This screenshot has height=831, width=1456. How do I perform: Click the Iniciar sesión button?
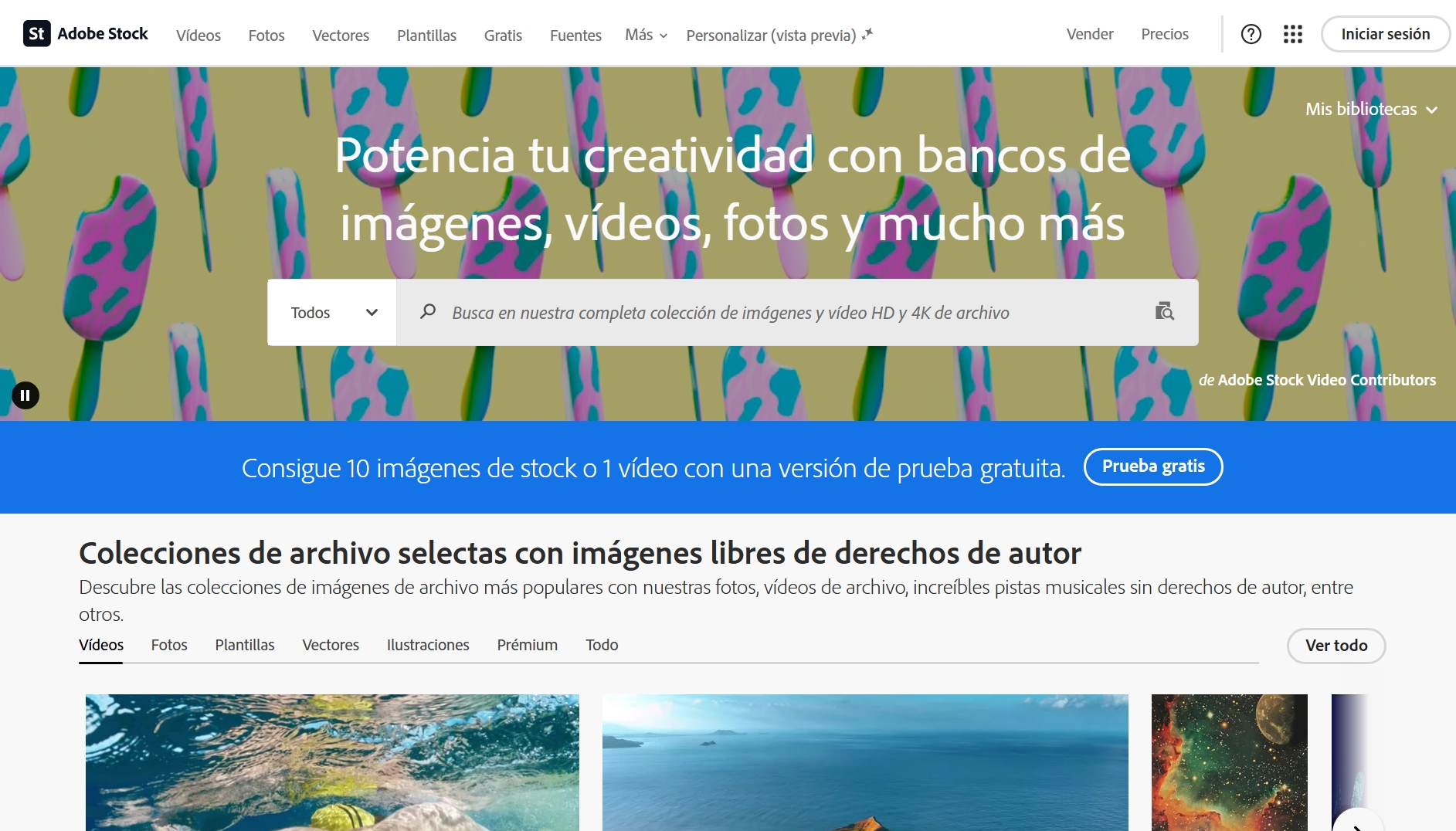[x=1385, y=34]
